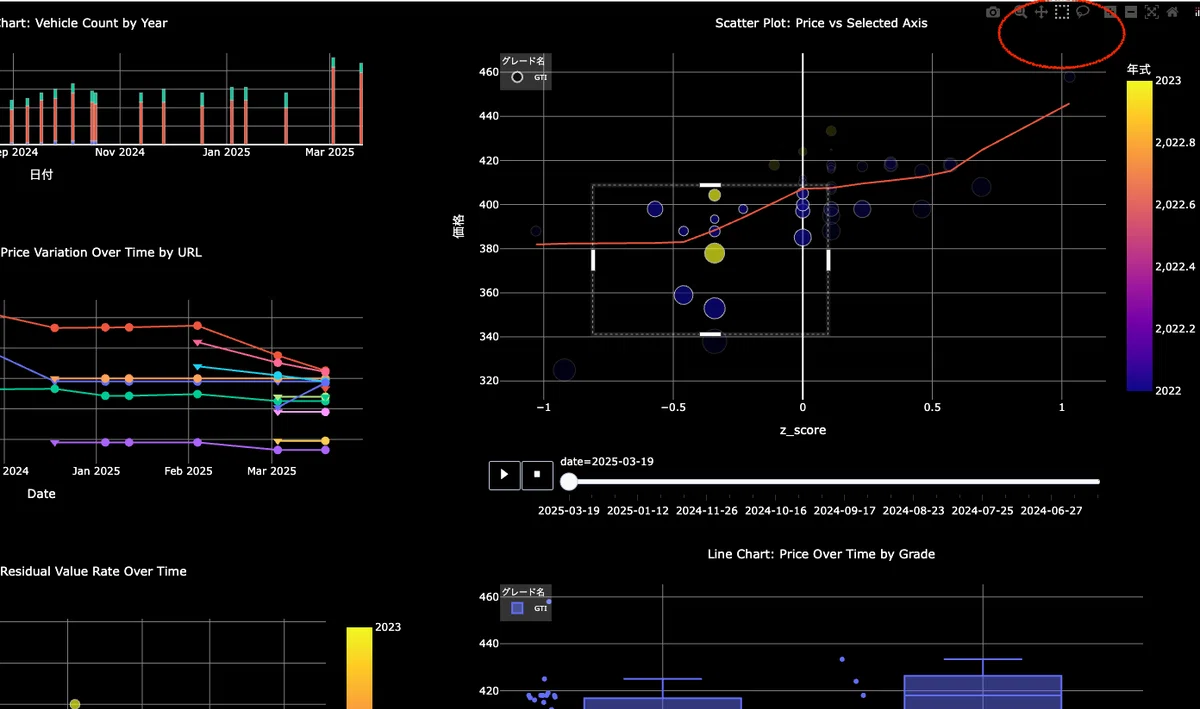1200x709 pixels.
Task: Click the Autoscale icon in modebar
Action: coord(1152,12)
